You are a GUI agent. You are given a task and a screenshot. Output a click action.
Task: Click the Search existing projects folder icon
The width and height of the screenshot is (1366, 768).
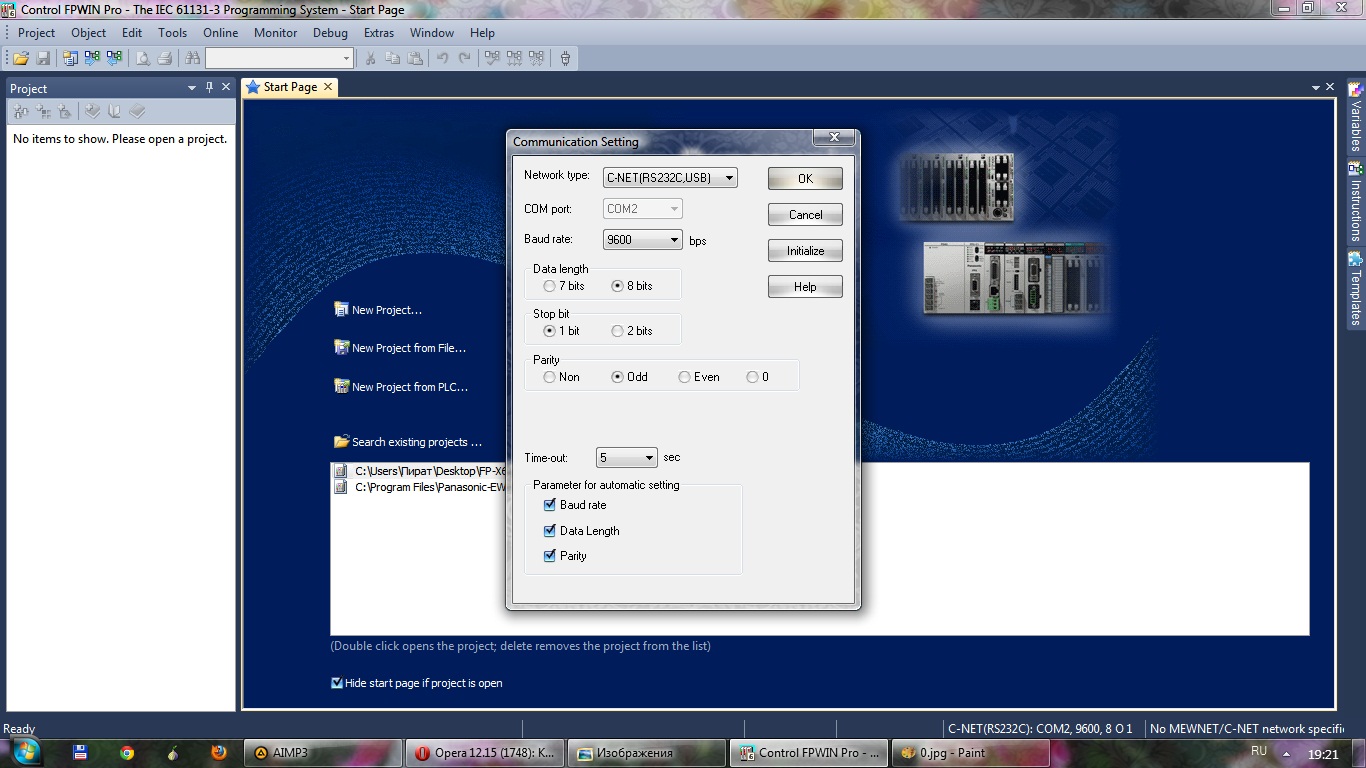tap(341, 441)
